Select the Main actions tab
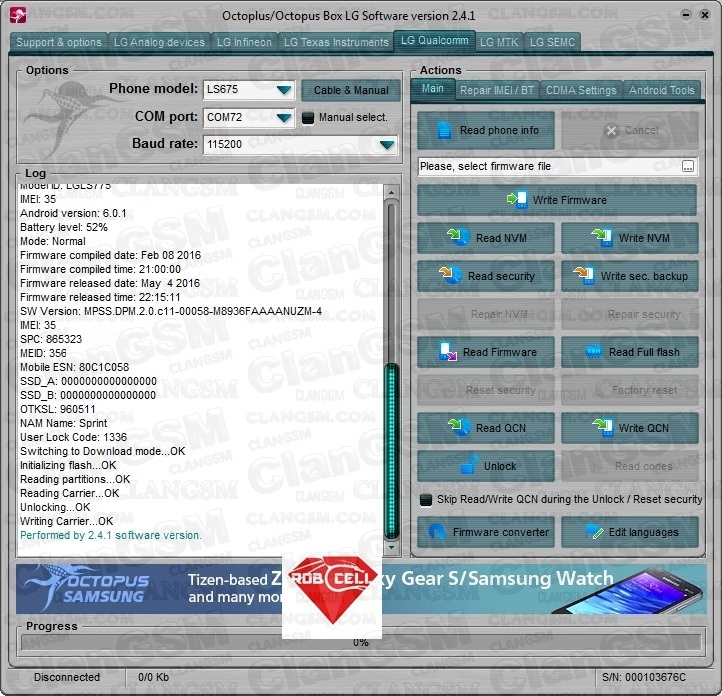722x696 pixels. 432,88
